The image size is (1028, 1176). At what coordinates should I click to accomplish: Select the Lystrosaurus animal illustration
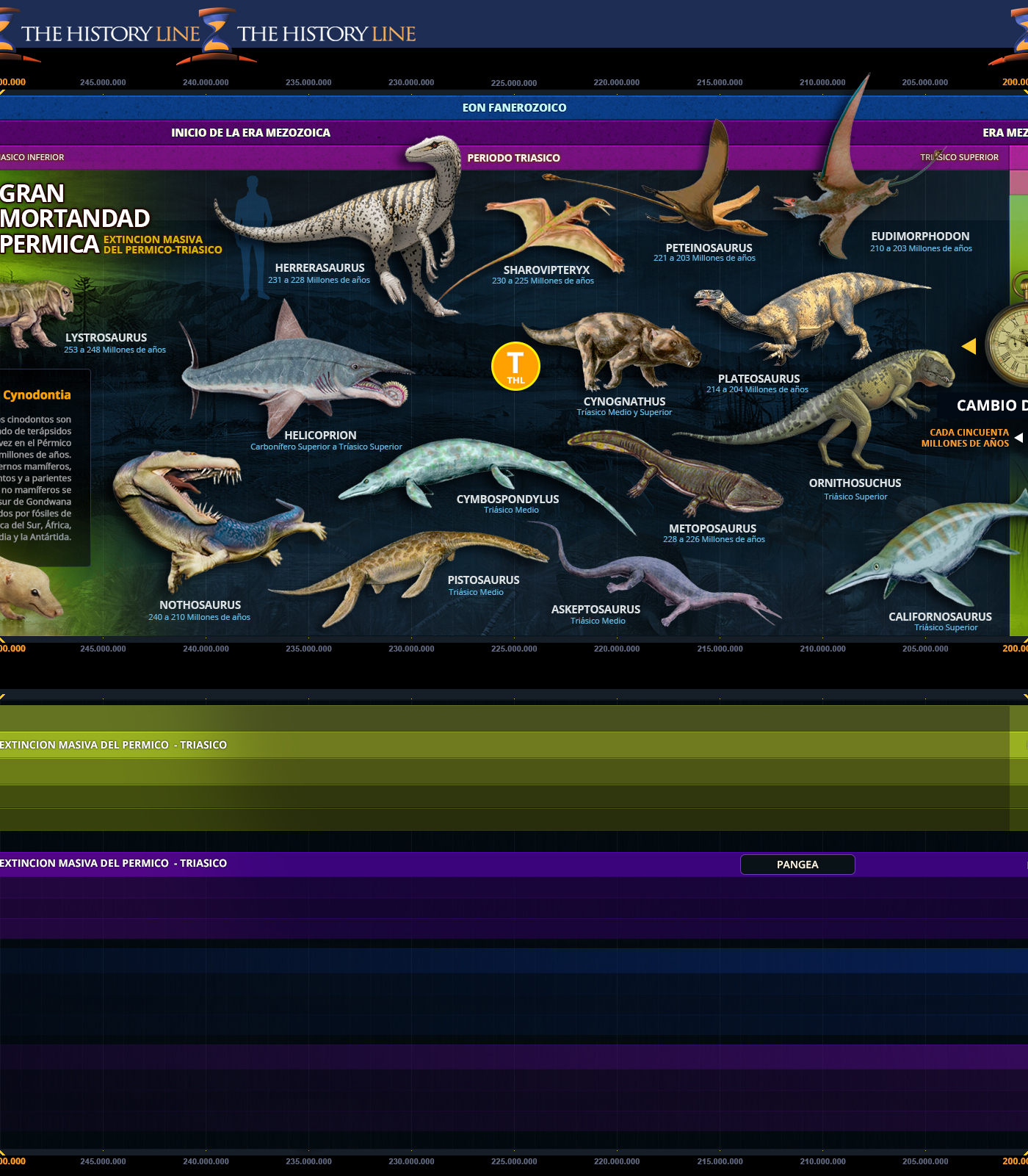click(x=37, y=312)
